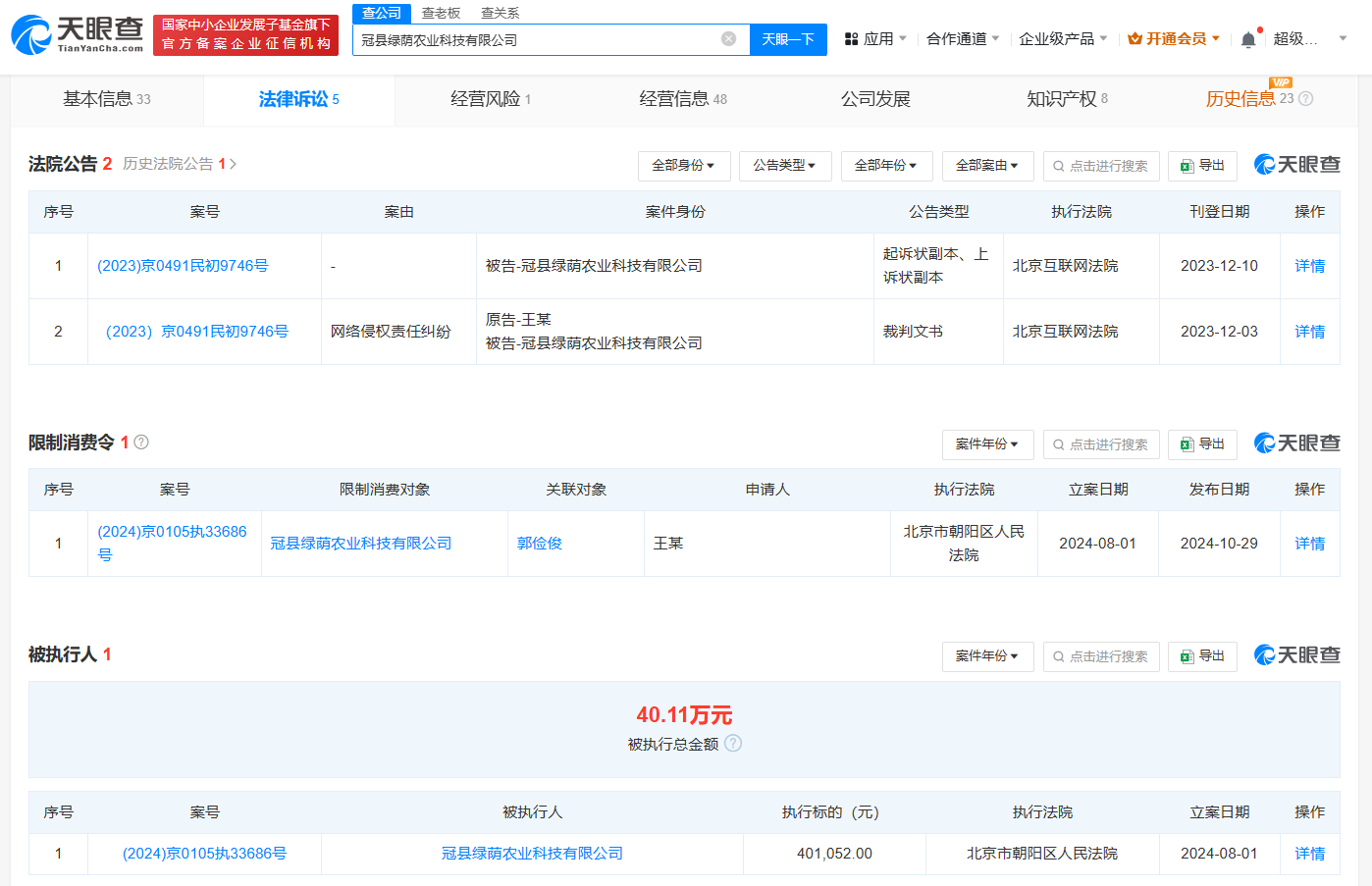Open 冠县绿荫农业科技有限公司 link in 限制消费令 table
This screenshot has height=886, width=1372.
point(361,544)
